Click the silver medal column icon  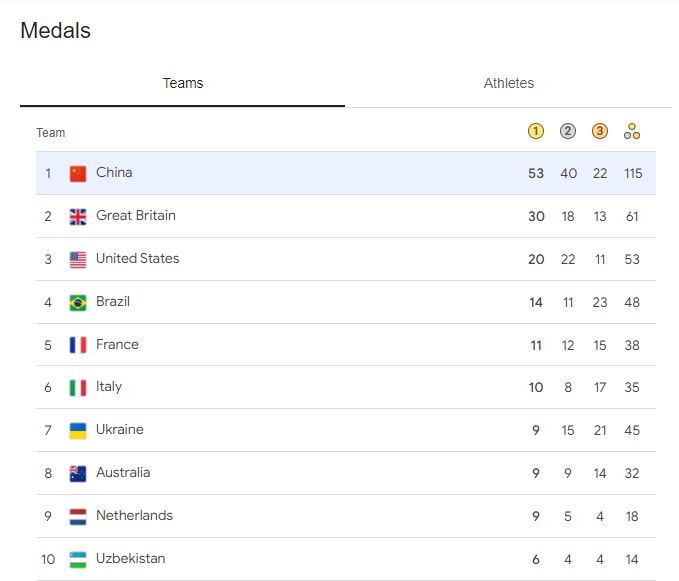pos(568,131)
